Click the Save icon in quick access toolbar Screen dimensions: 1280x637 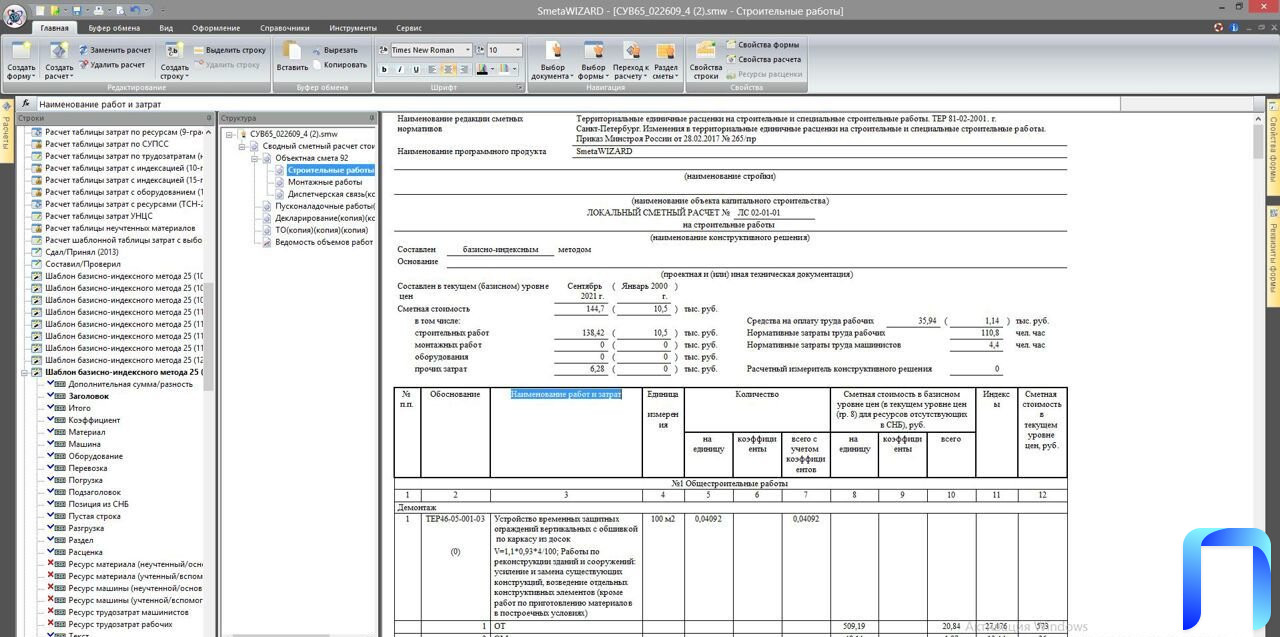[x=77, y=10]
